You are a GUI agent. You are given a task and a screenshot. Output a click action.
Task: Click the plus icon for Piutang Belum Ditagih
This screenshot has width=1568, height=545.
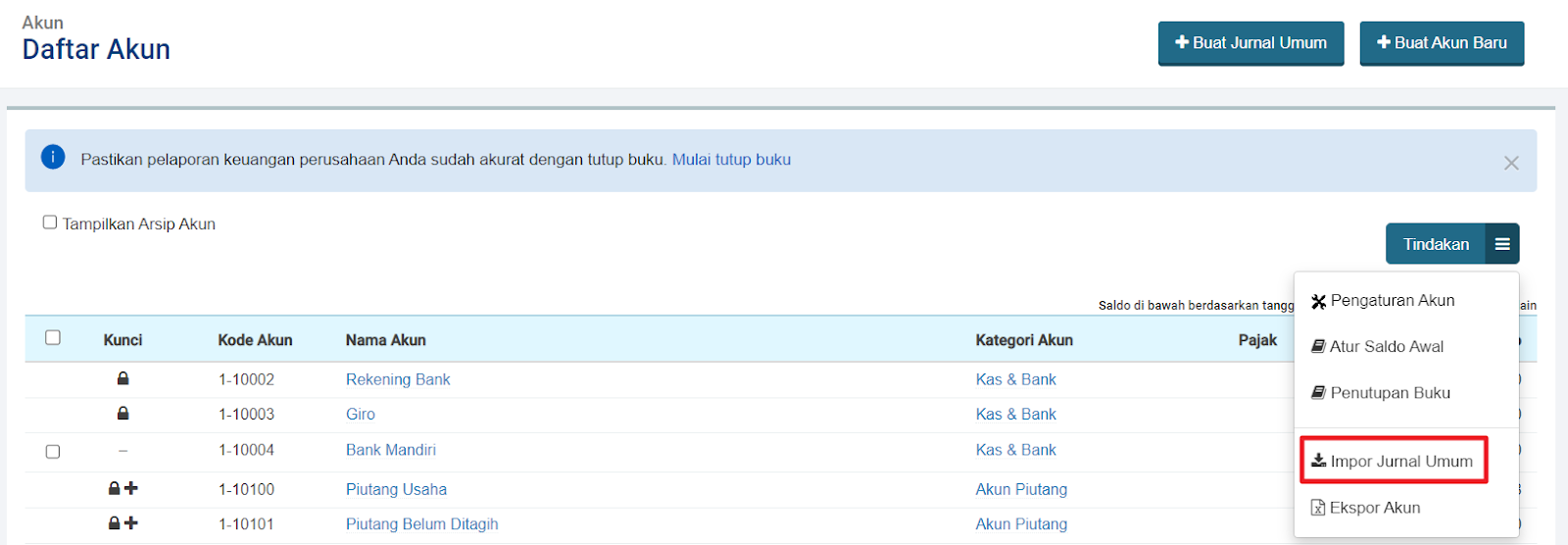(x=131, y=523)
